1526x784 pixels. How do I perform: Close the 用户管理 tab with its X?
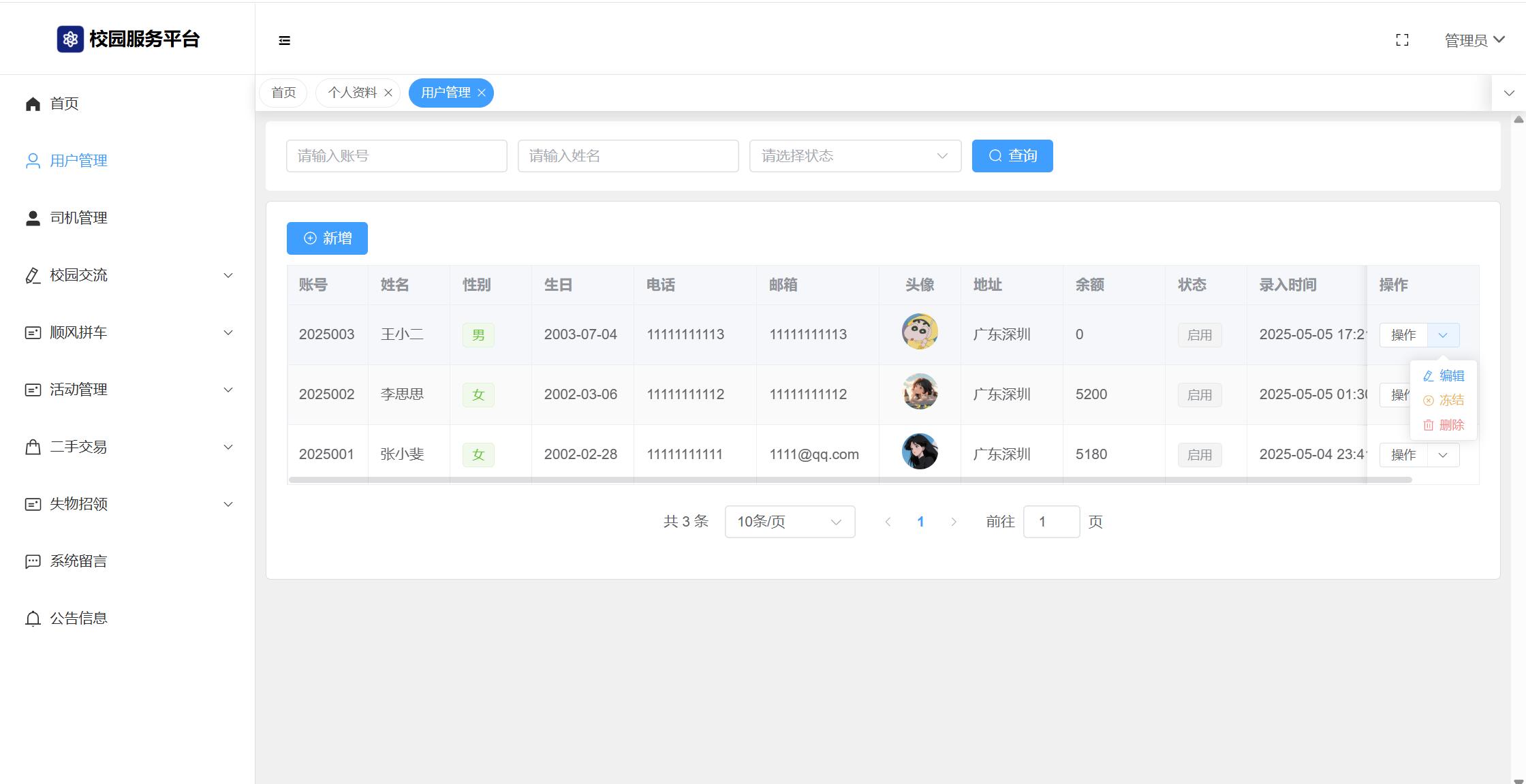(x=482, y=93)
